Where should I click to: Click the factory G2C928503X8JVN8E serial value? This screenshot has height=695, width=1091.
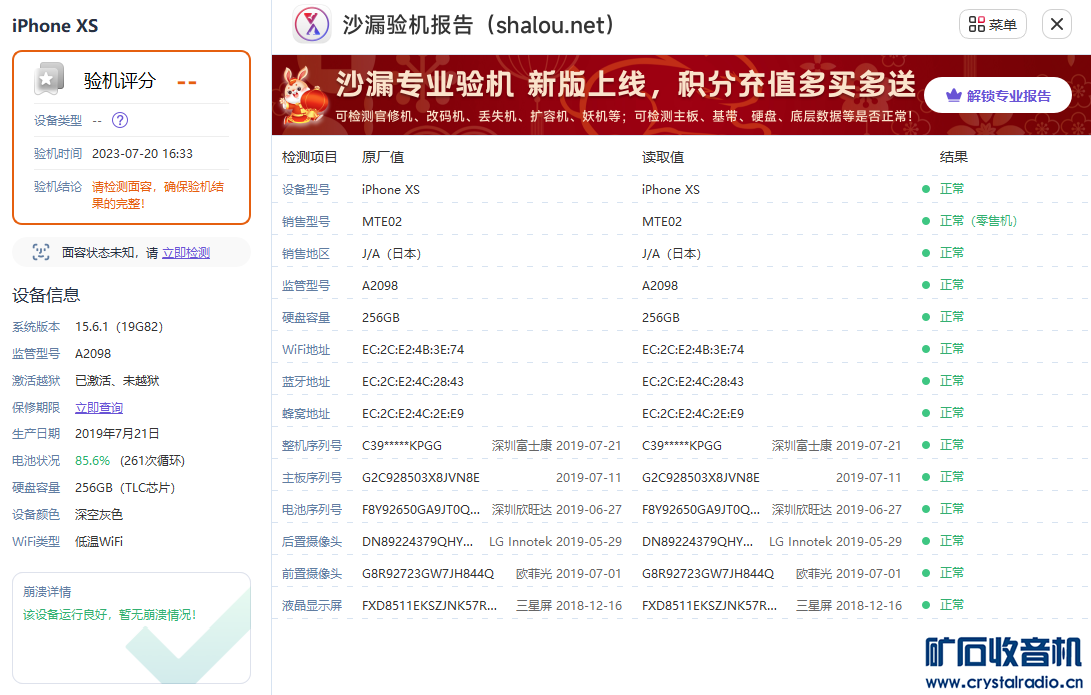[x=421, y=478]
